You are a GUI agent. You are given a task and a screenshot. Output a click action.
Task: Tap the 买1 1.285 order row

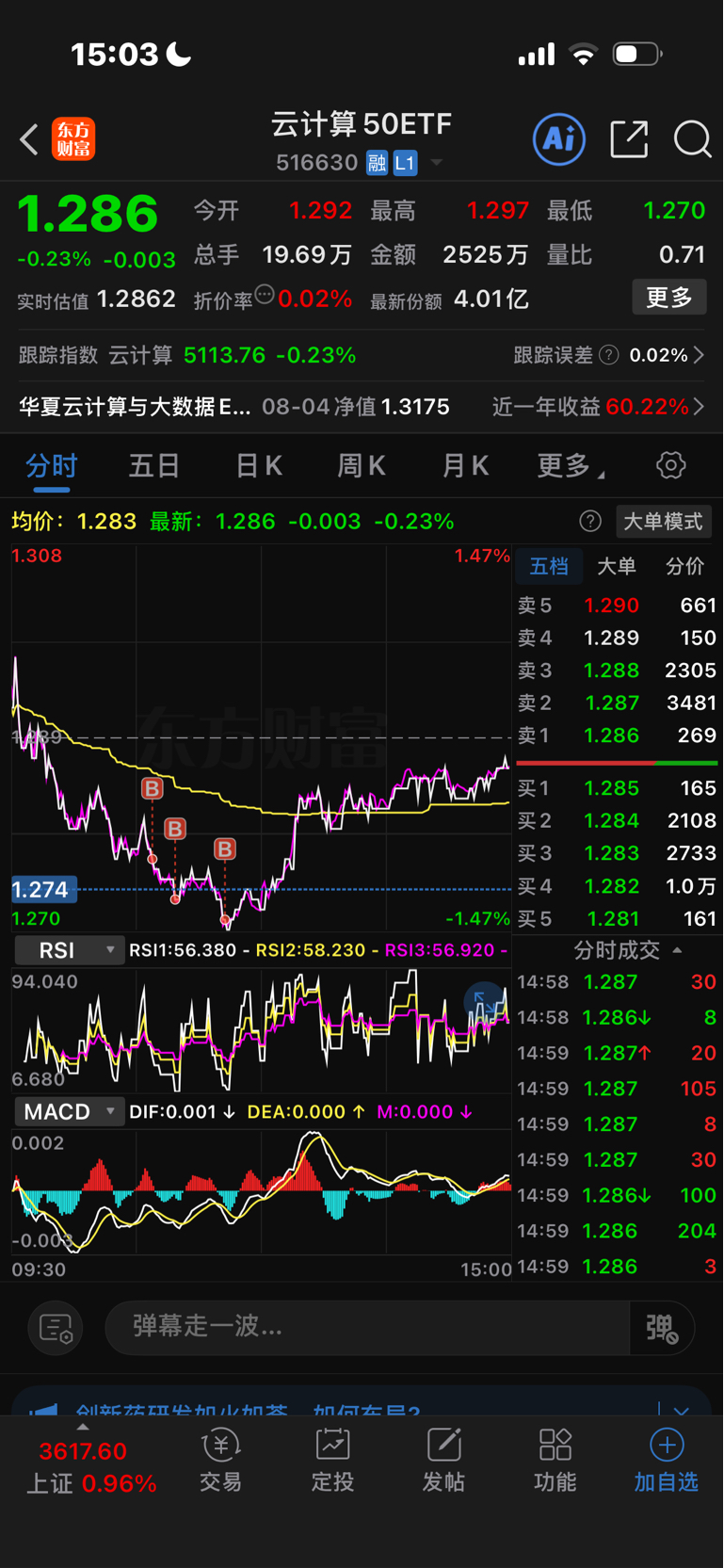click(617, 788)
